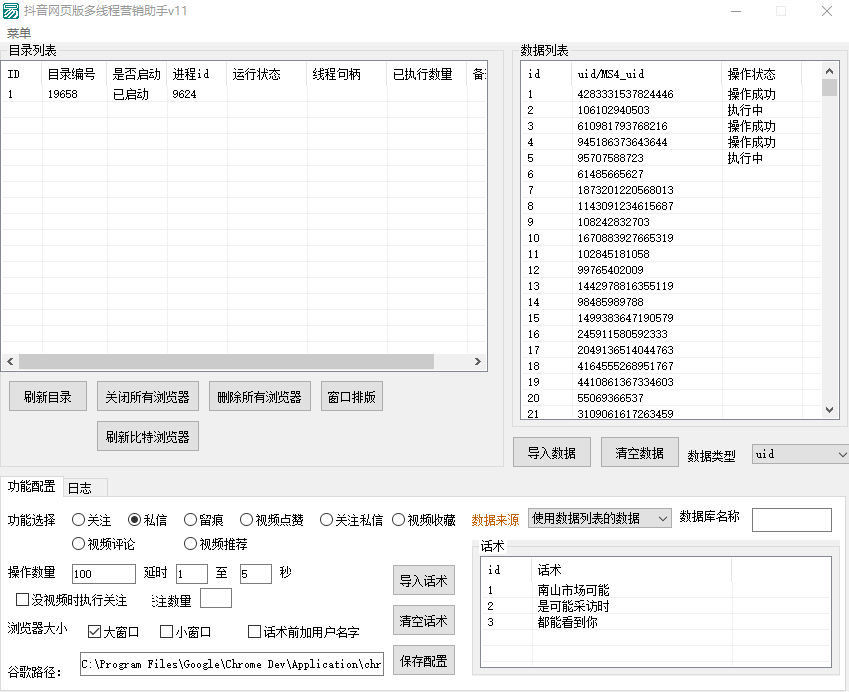
Task: Switch to the 日志 tab
Action: tap(79, 488)
